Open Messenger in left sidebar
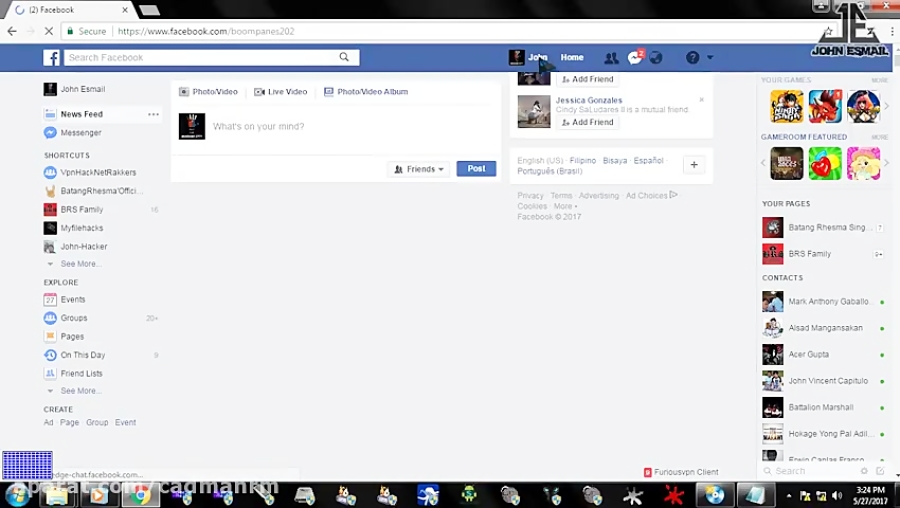This screenshot has height=508, width=900. pyautogui.click(x=81, y=133)
